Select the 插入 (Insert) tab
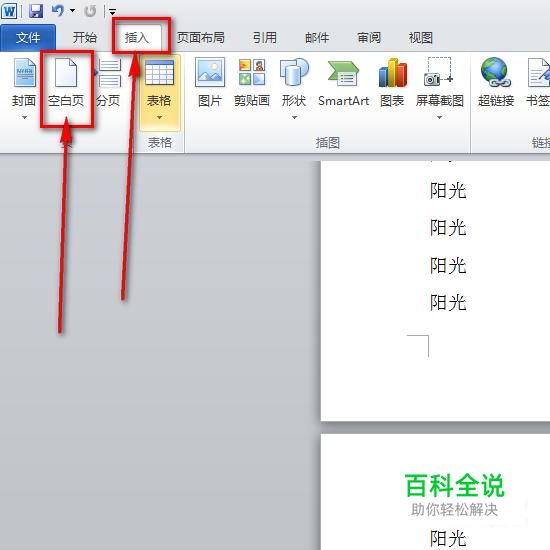550x550 pixels. pos(137,38)
